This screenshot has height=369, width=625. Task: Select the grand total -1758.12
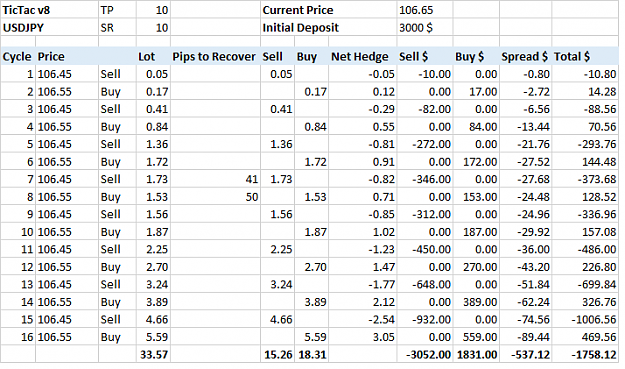[585, 354]
